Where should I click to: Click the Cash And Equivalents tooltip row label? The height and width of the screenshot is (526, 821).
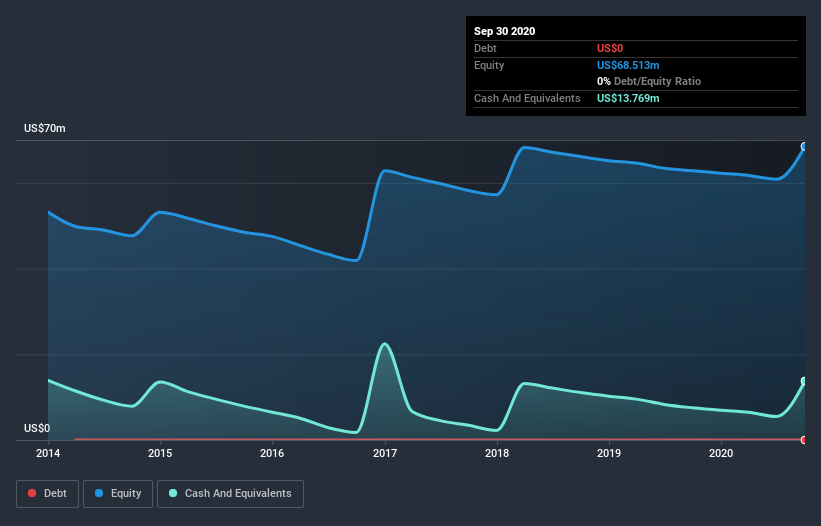click(x=527, y=98)
